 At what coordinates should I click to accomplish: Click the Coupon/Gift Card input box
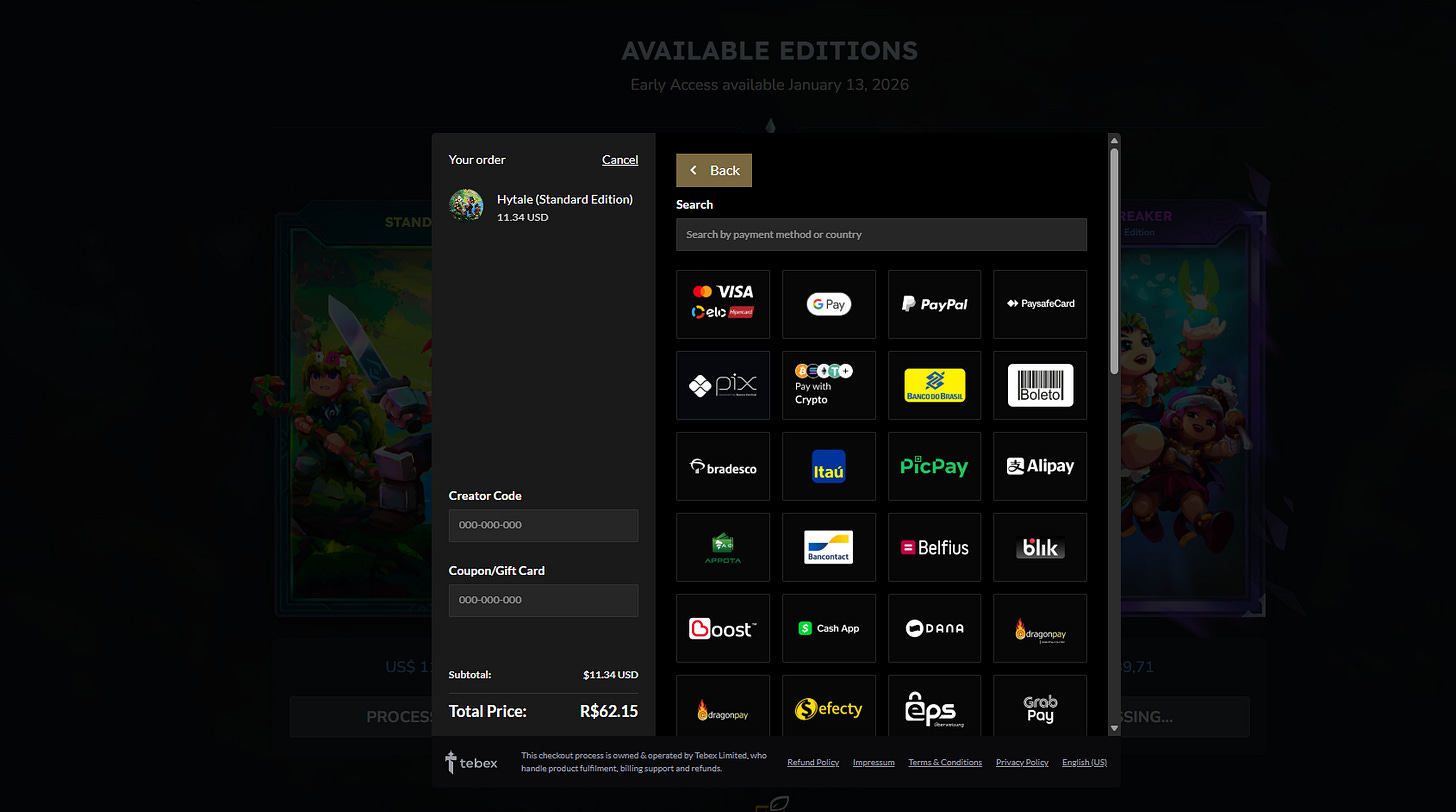click(543, 600)
